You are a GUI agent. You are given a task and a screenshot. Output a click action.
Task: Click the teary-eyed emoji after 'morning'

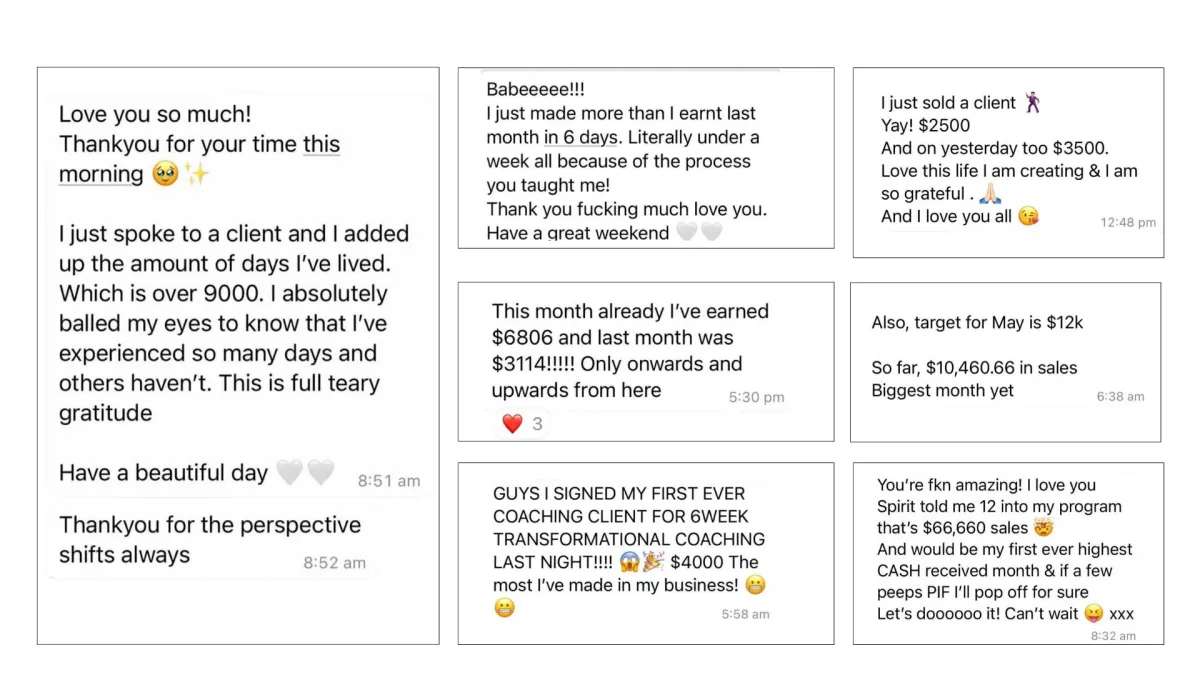pyautogui.click(x=165, y=175)
